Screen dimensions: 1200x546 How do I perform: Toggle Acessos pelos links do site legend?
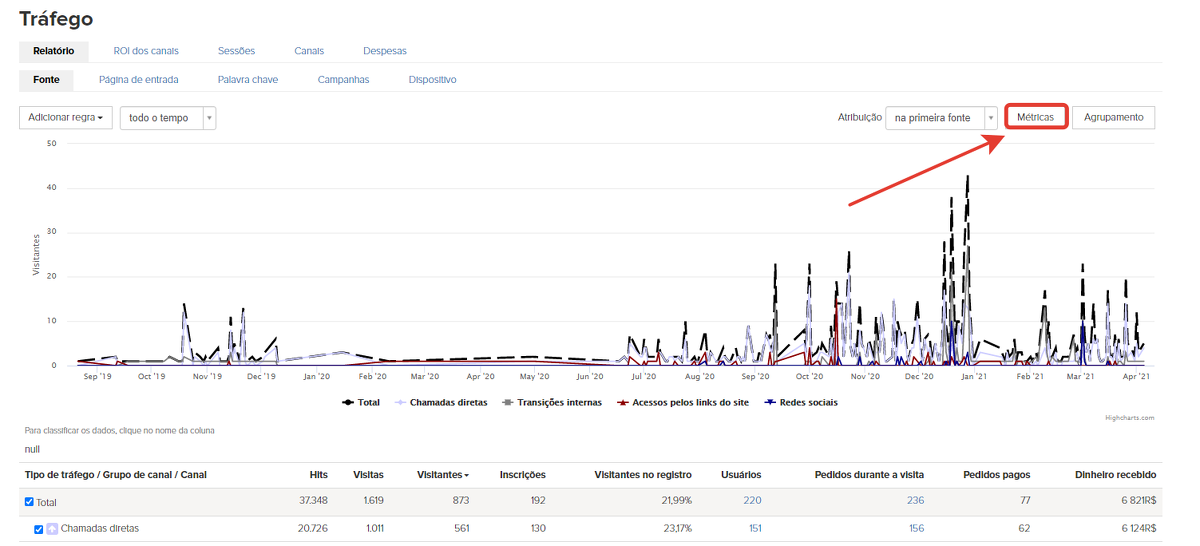click(683, 402)
